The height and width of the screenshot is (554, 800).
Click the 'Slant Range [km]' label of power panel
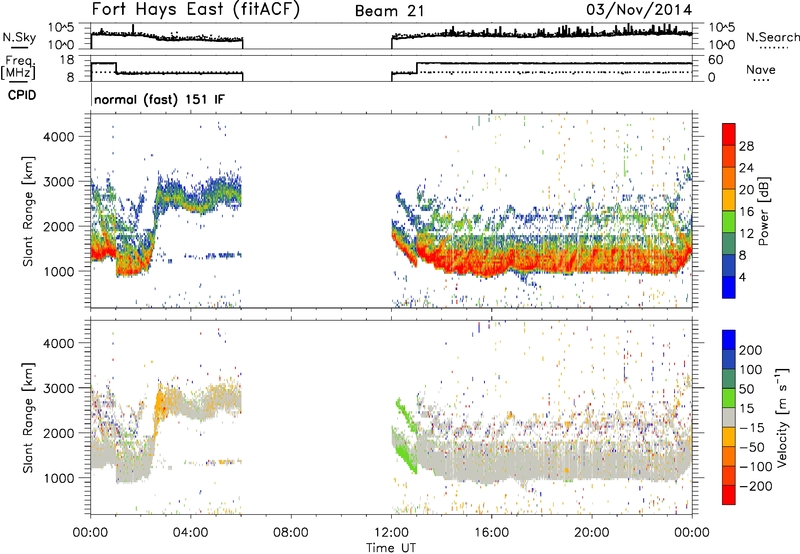coord(28,211)
